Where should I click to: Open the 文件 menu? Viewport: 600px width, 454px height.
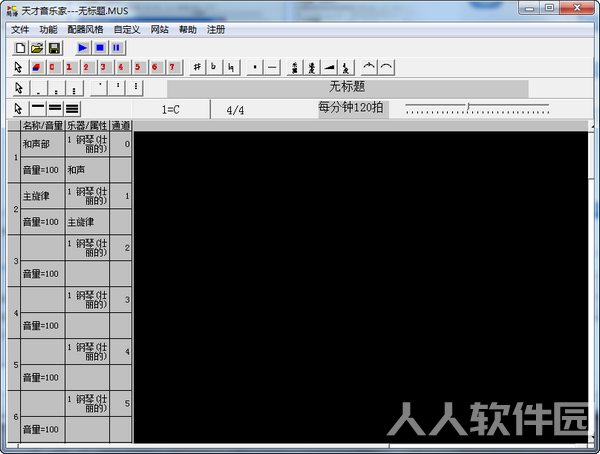tap(20, 29)
